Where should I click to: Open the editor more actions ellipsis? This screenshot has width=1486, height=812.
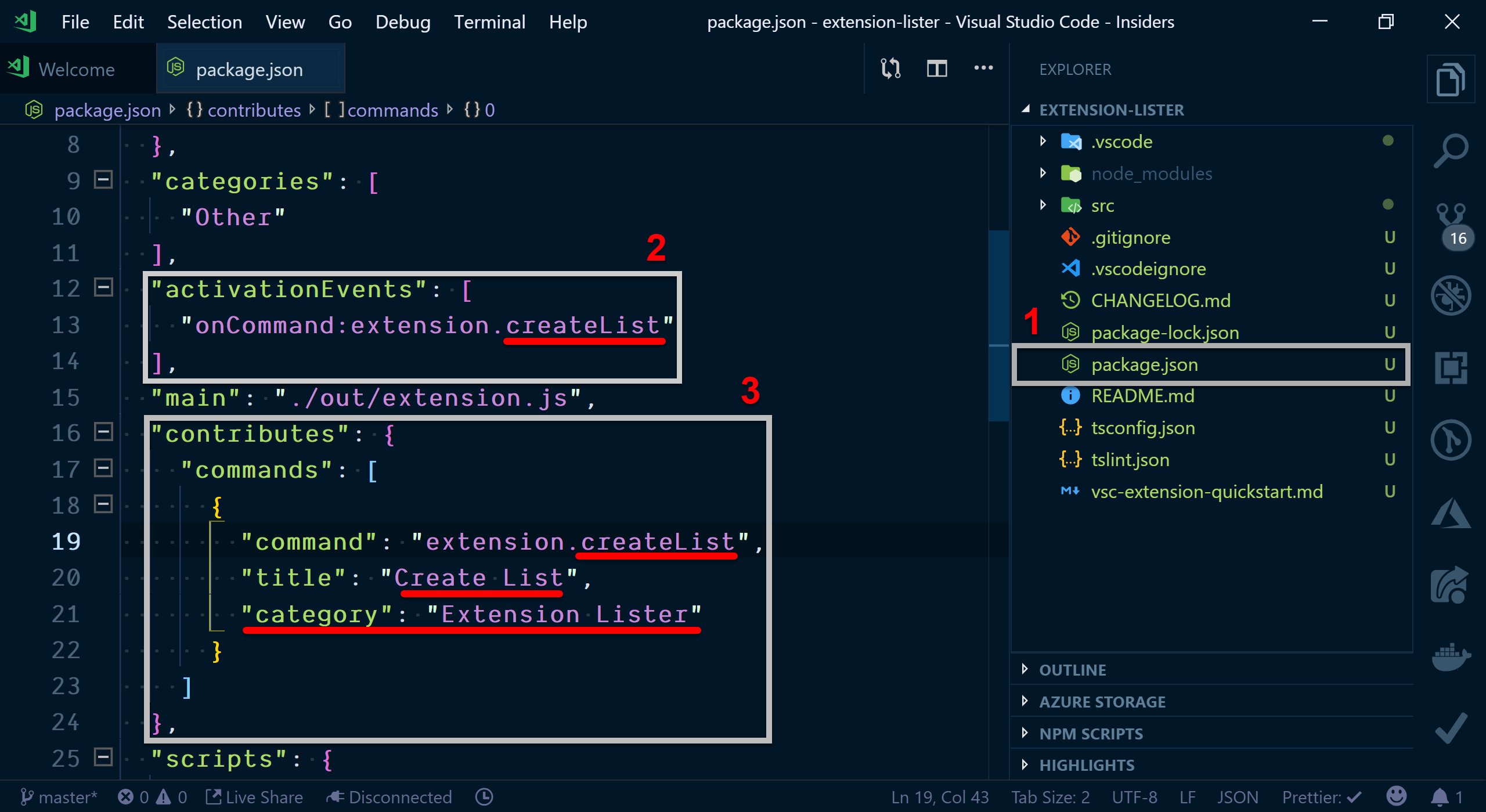pyautogui.click(x=983, y=68)
